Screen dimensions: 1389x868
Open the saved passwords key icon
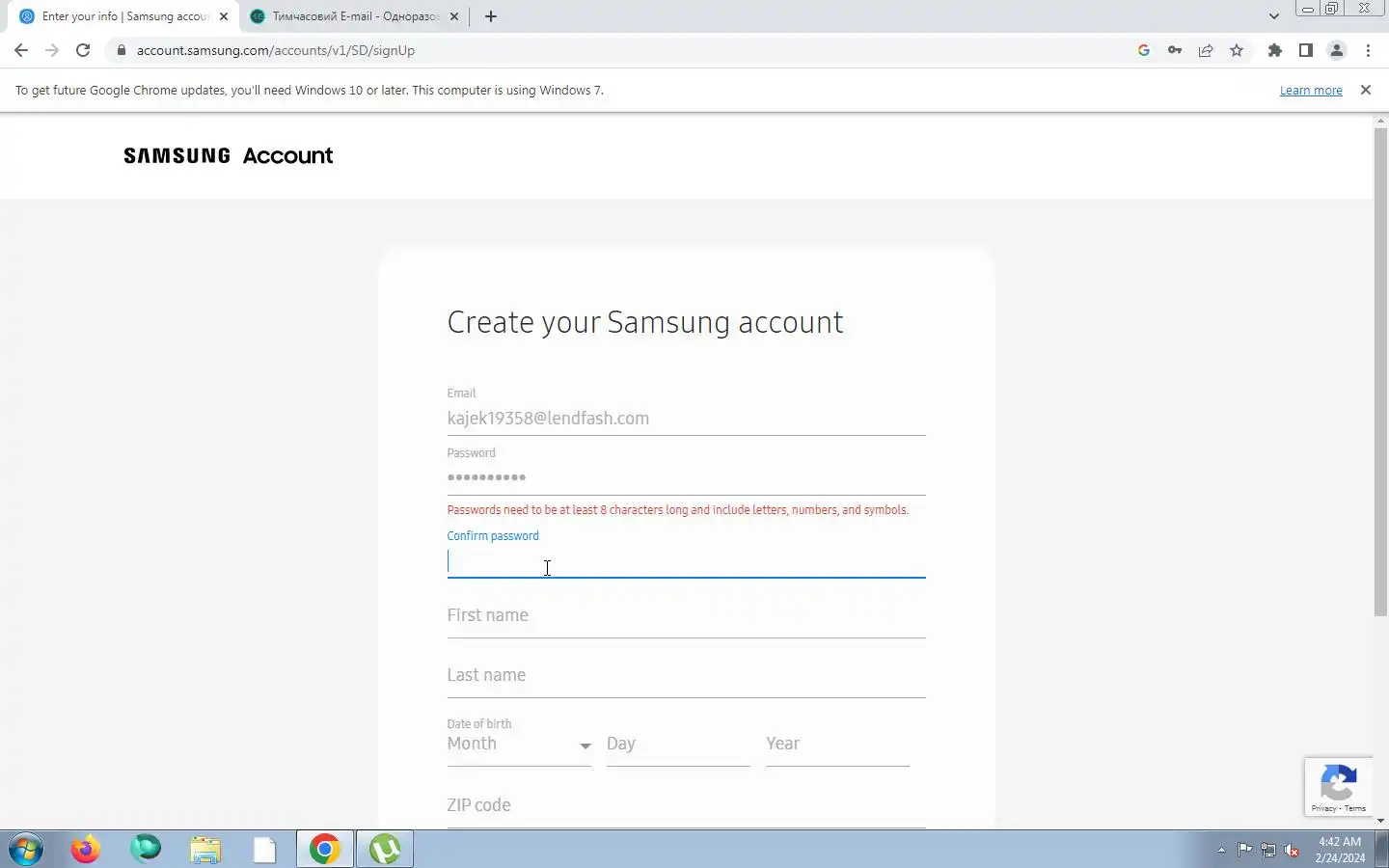[1175, 50]
